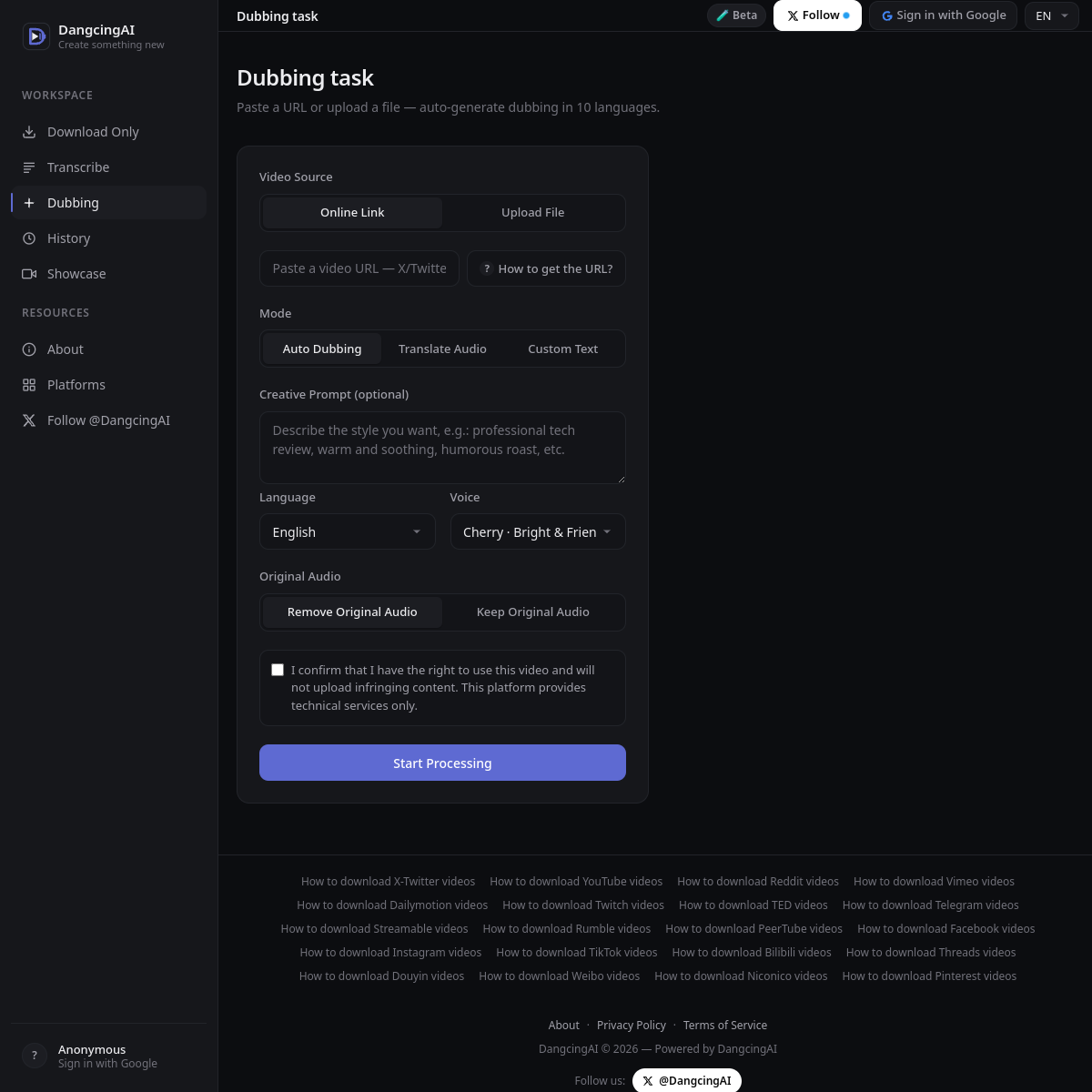Click the Platforms grid icon
The image size is (1092, 1092).
[29, 385]
